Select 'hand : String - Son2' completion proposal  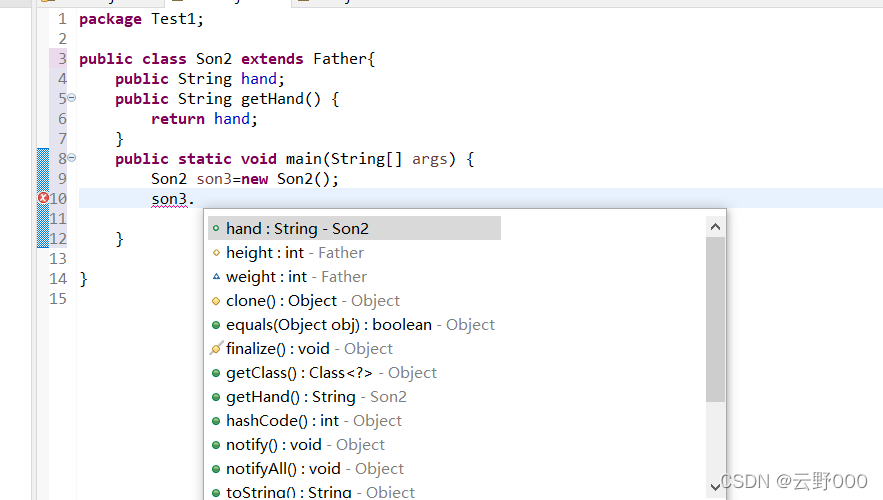(x=354, y=229)
